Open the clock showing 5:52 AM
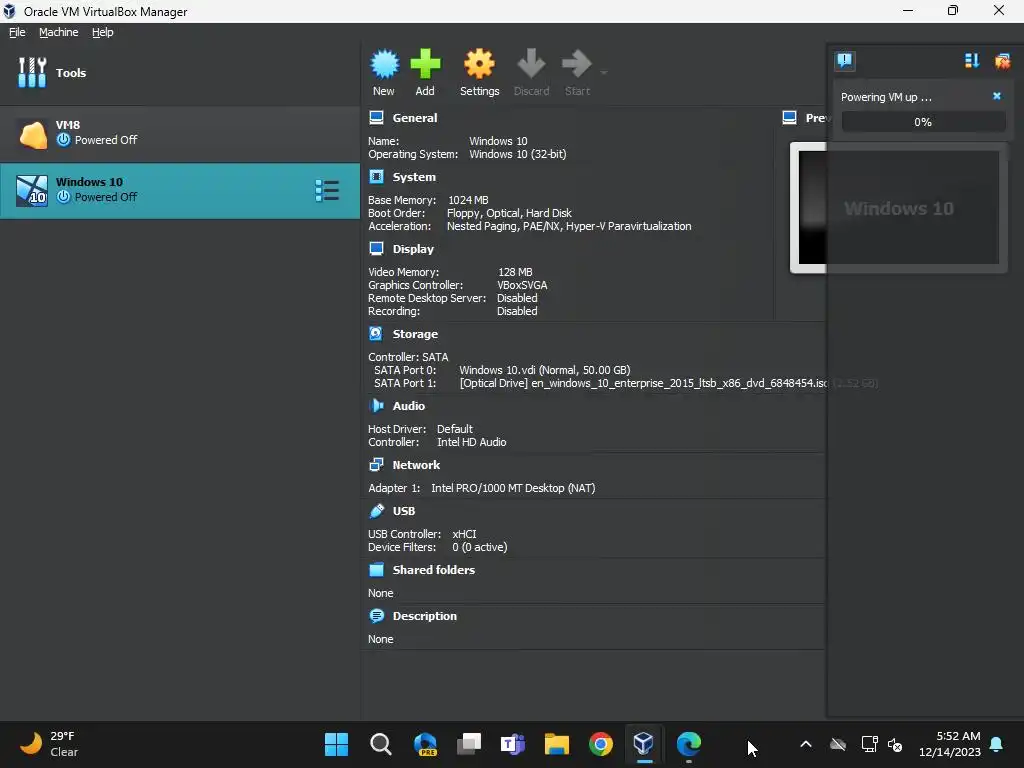 click(950, 744)
